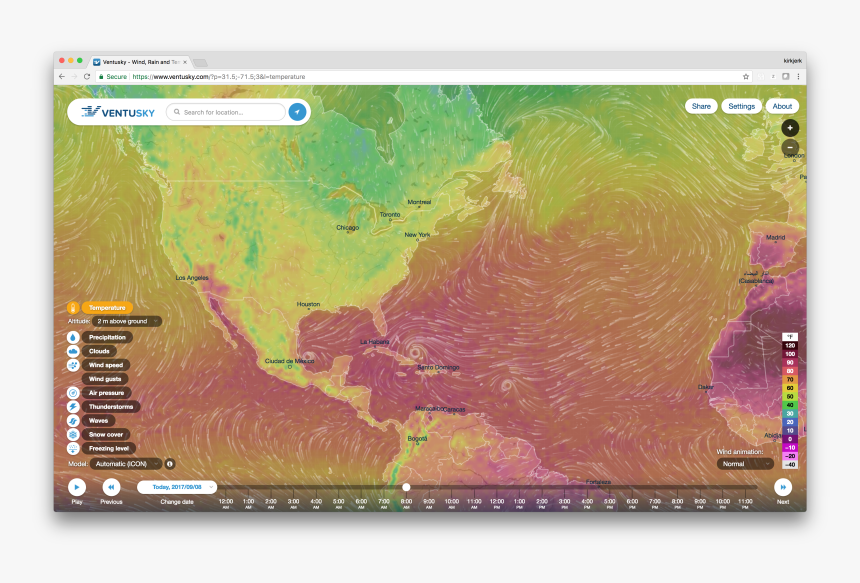Click the Los Angeles city label
The height and width of the screenshot is (583, 860).
click(191, 278)
